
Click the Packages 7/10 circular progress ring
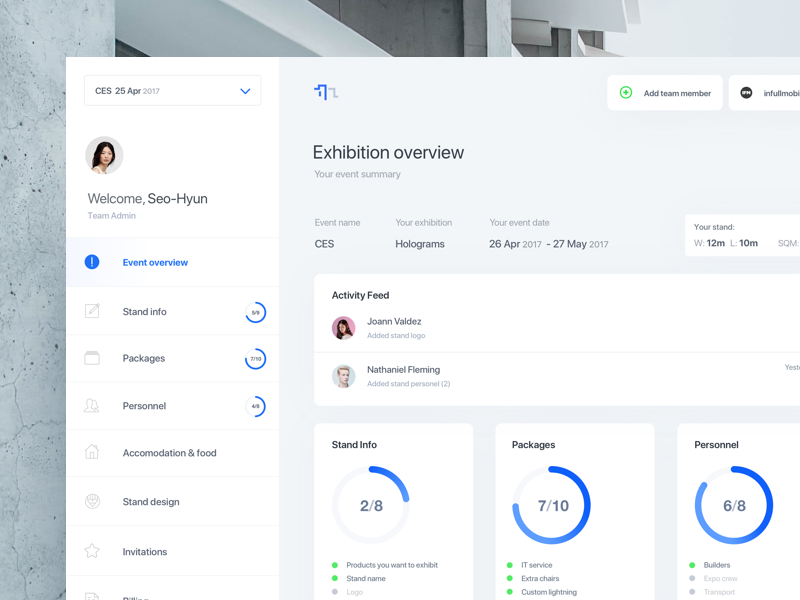552,505
